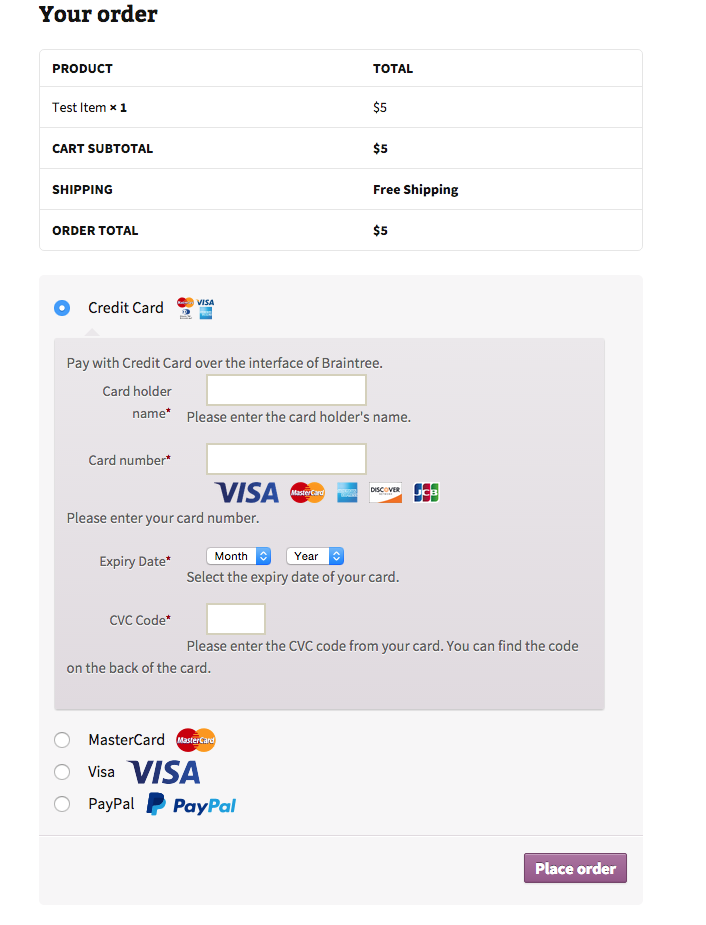Click the large Visa payment option logo

[x=163, y=772]
